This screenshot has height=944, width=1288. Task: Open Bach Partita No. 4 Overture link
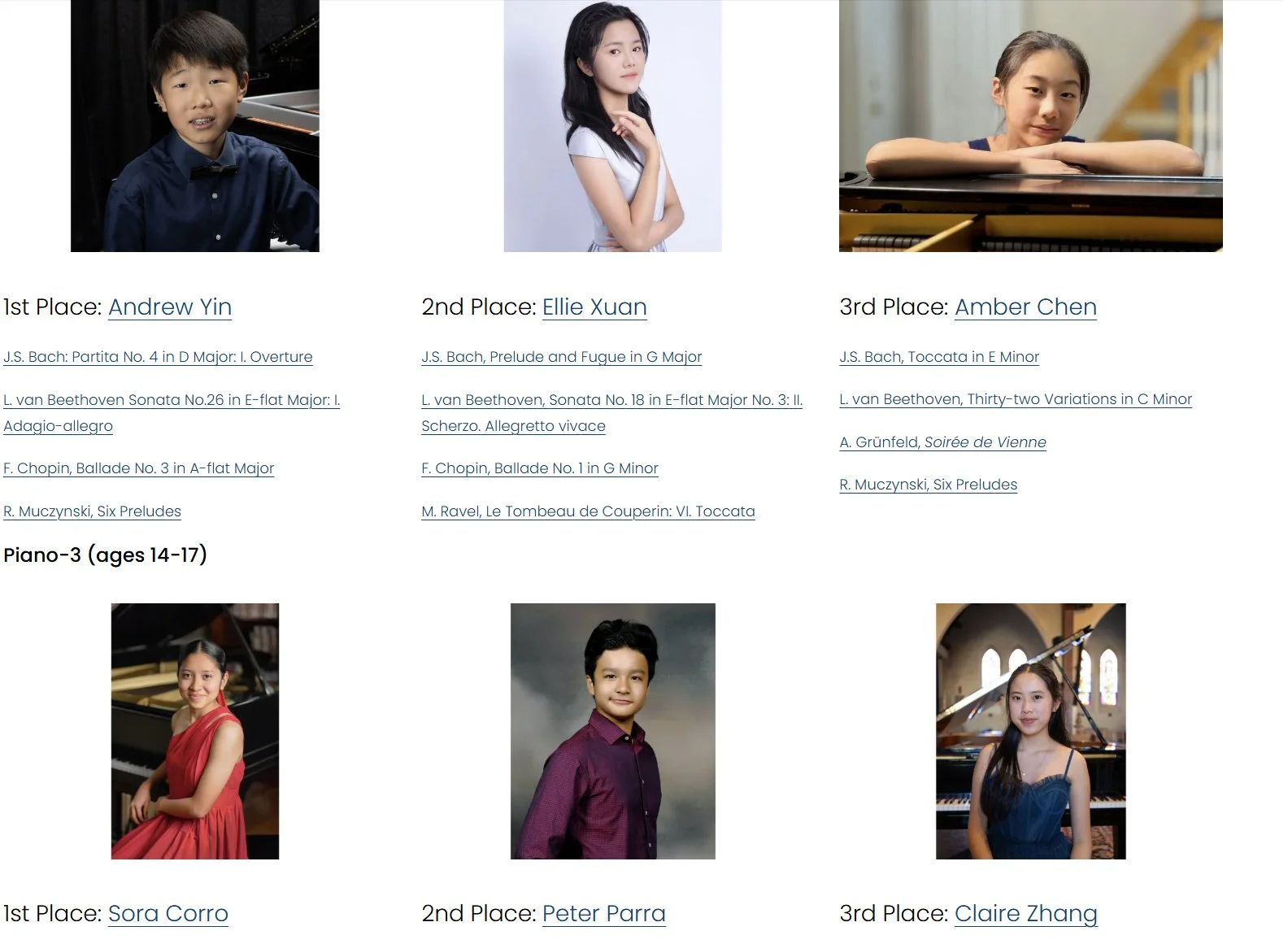click(x=158, y=357)
